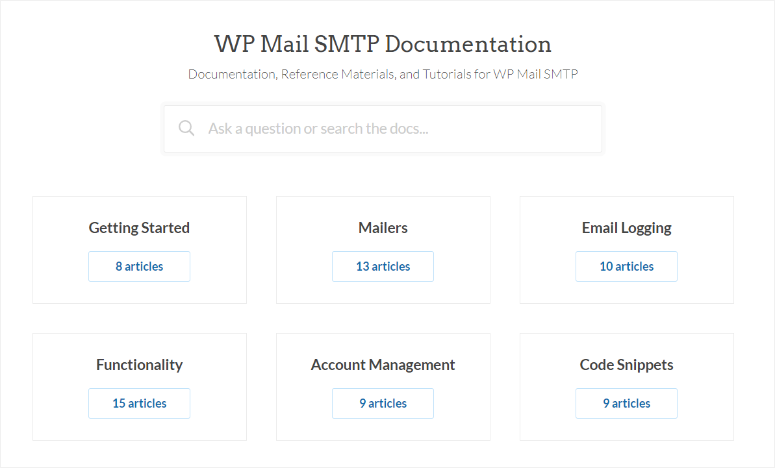The width and height of the screenshot is (775, 468).
Task: Select the Email Logging heading
Action: [626, 228]
